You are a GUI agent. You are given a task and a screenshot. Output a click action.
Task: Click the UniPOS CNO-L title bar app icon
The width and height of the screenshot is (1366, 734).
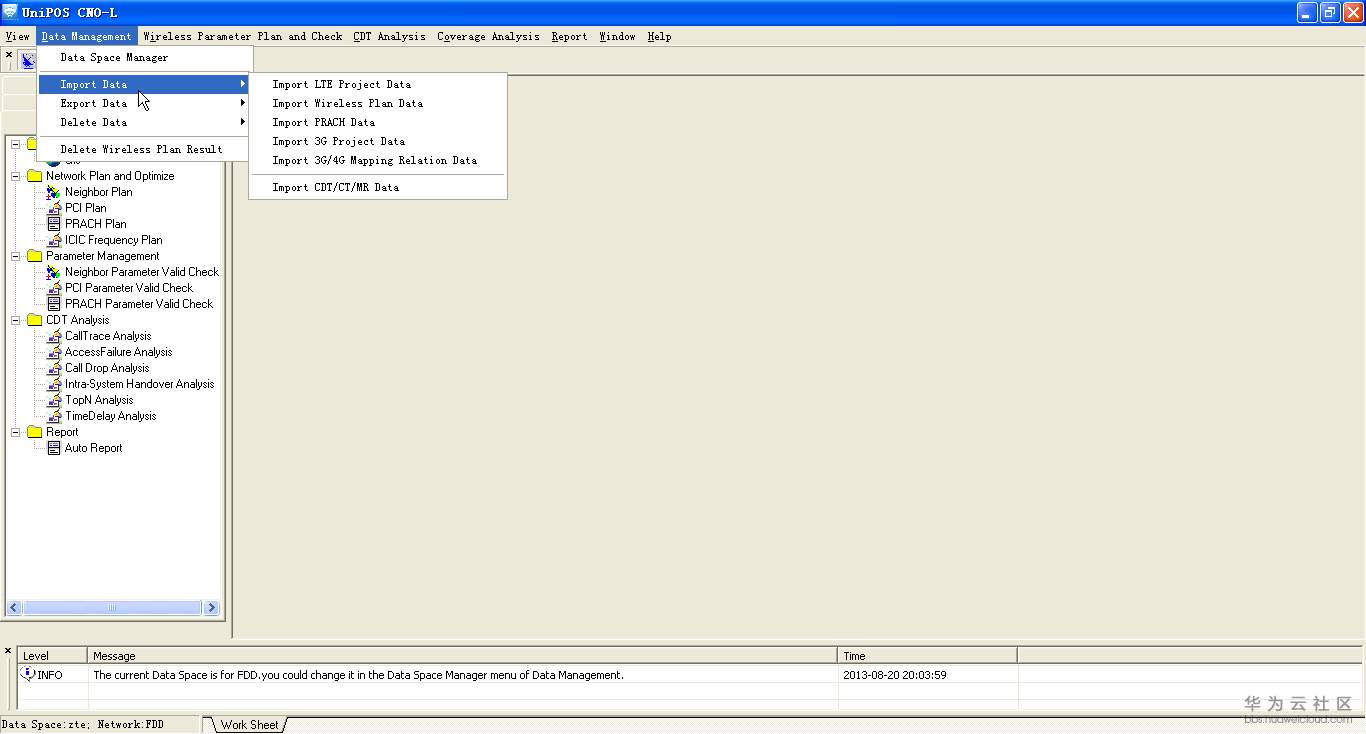11,12
